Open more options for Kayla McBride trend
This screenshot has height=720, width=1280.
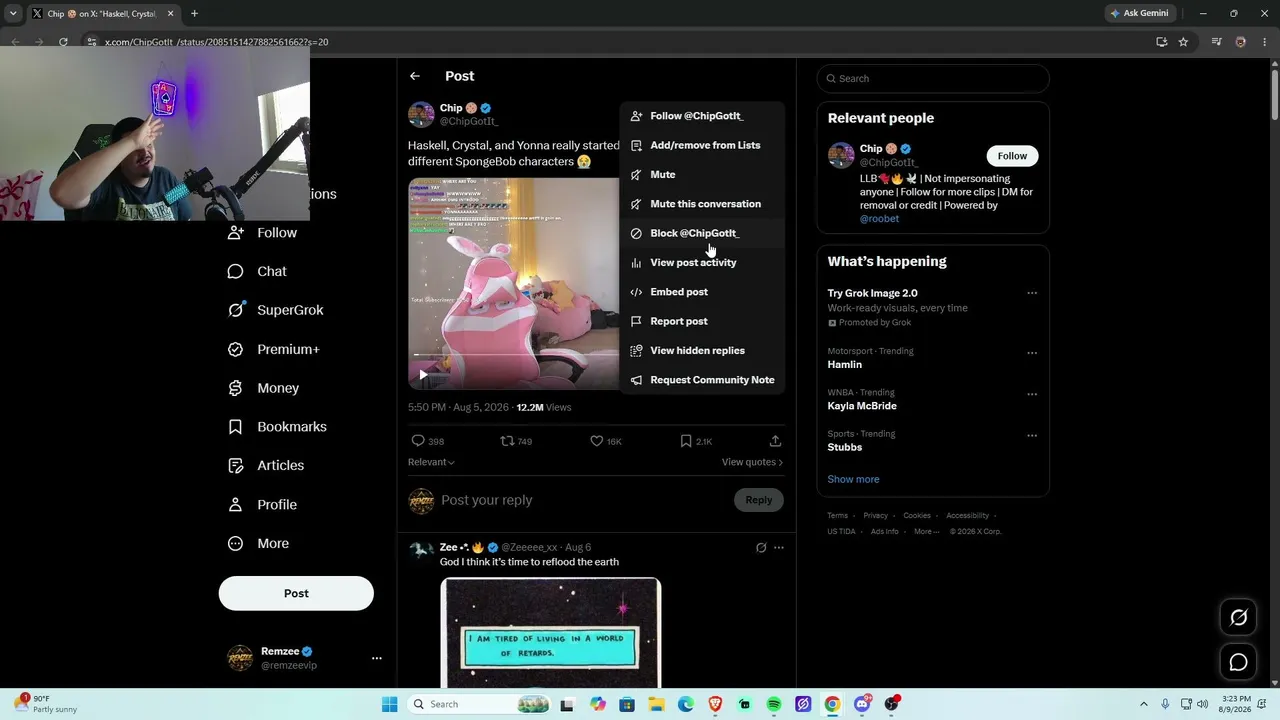1032,394
